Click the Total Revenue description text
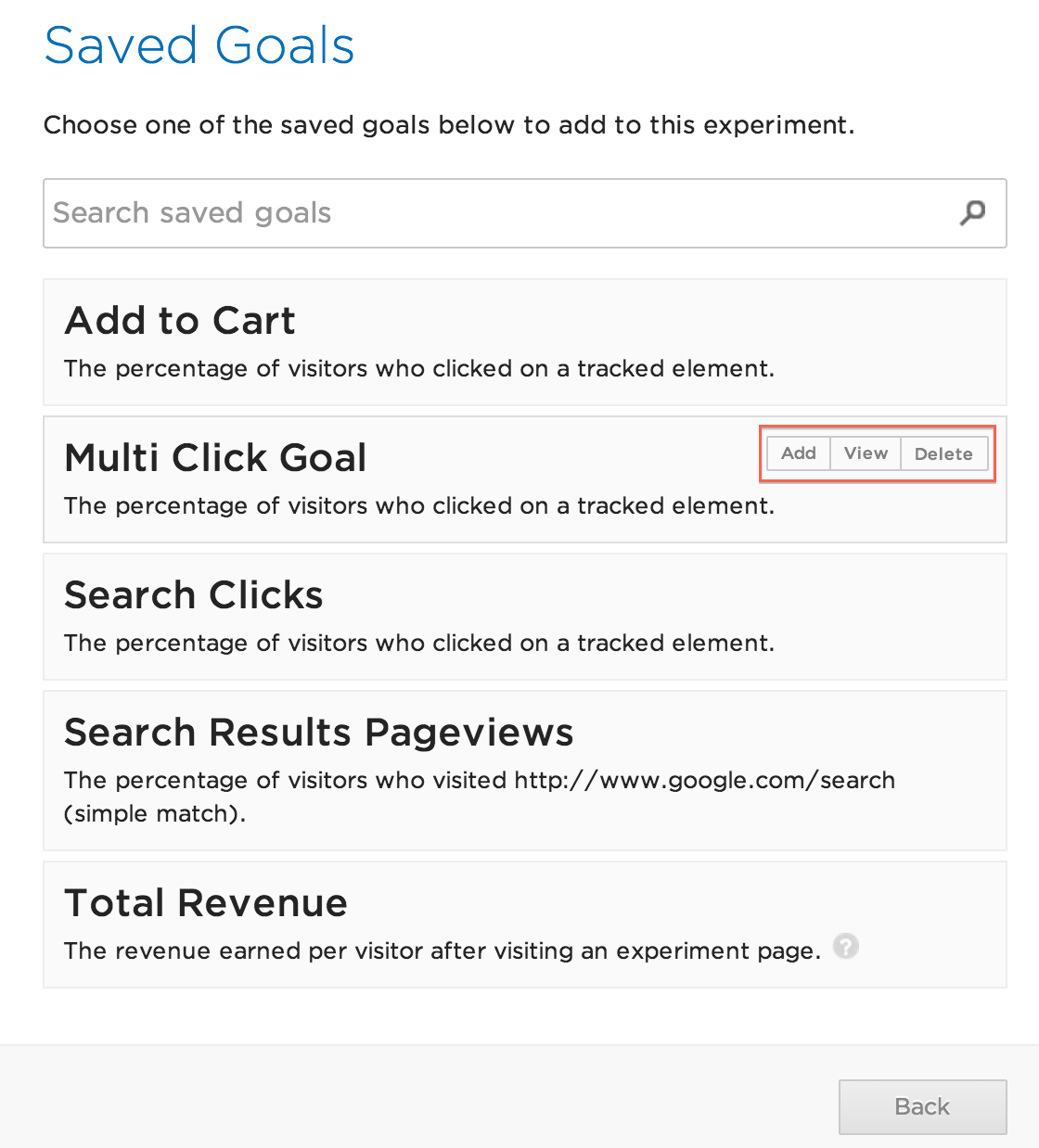This screenshot has height=1148, width=1039. tap(442, 951)
